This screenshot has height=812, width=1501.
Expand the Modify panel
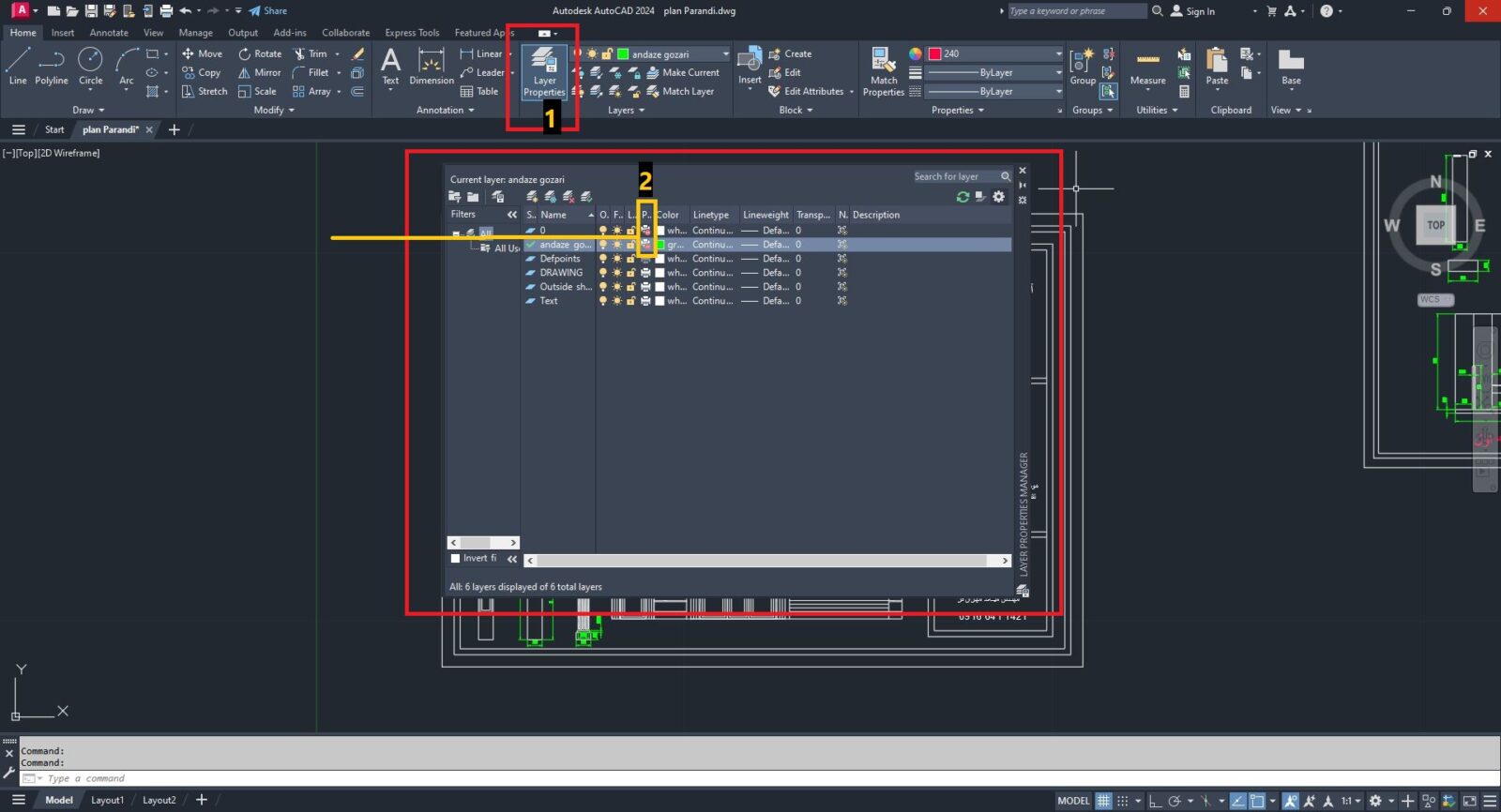274,111
